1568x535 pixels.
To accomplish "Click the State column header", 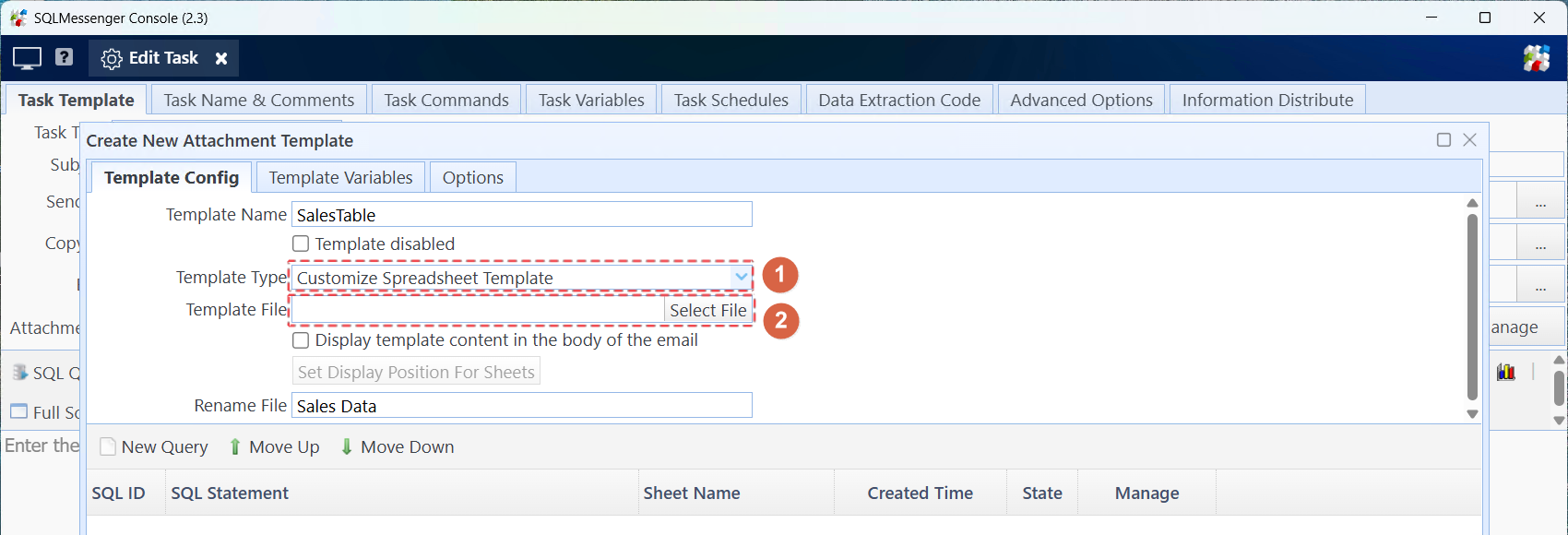I will [x=1042, y=493].
